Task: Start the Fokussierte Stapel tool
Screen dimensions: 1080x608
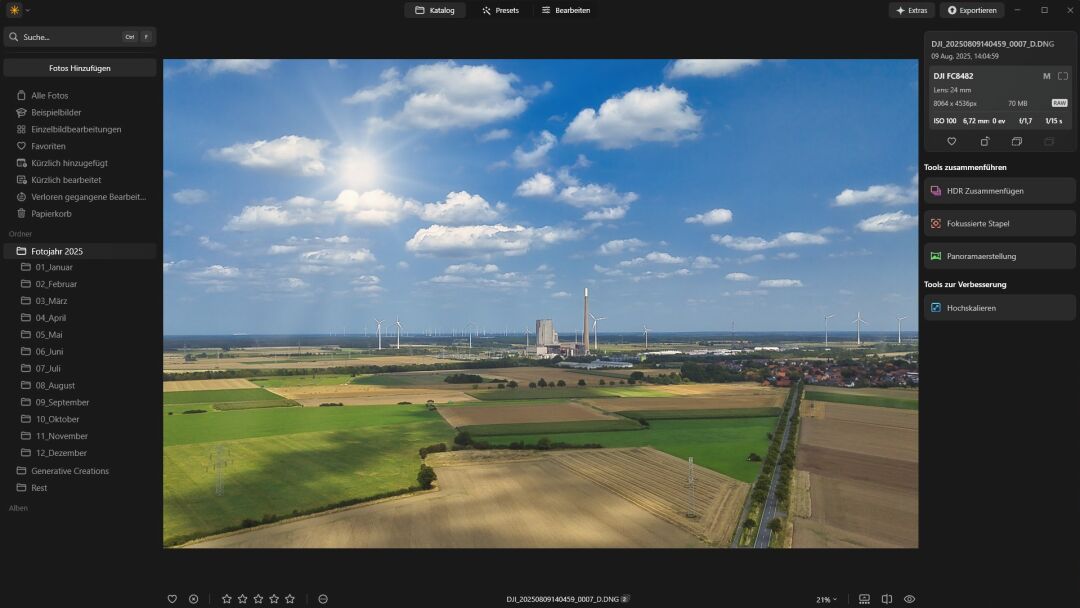Action: (998, 222)
